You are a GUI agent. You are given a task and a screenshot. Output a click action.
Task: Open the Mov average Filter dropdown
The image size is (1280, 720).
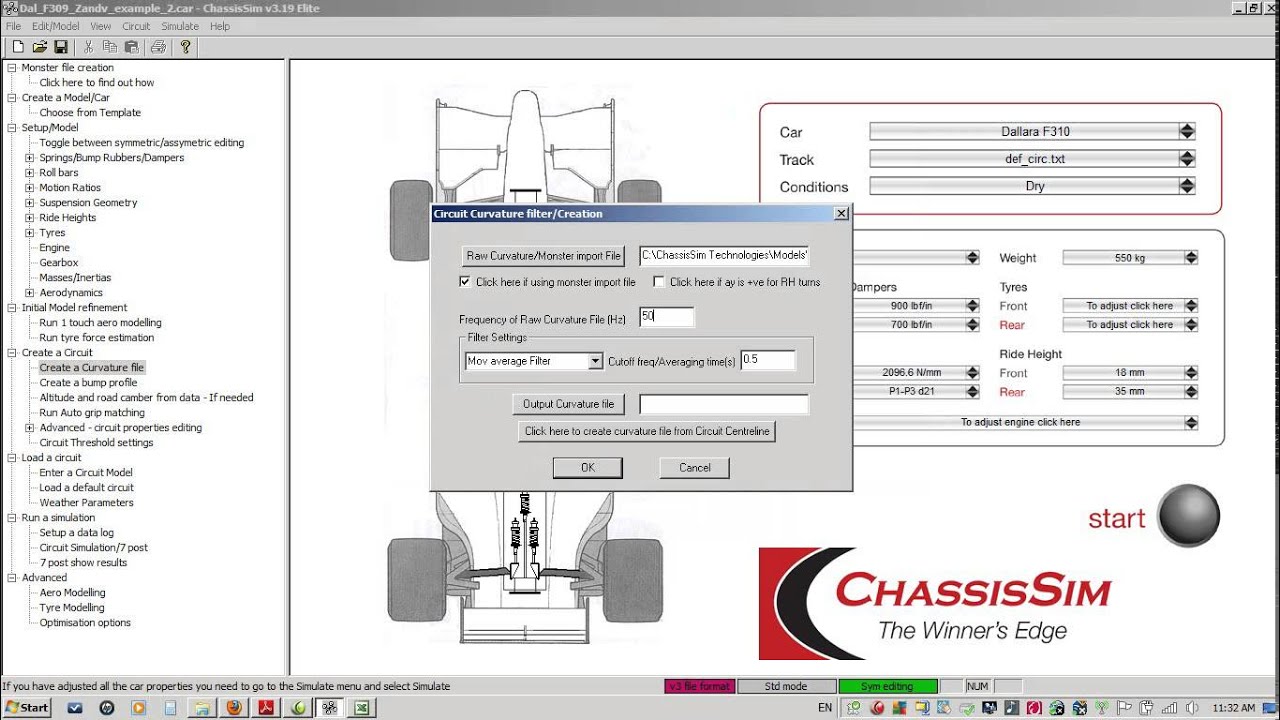[596, 361]
